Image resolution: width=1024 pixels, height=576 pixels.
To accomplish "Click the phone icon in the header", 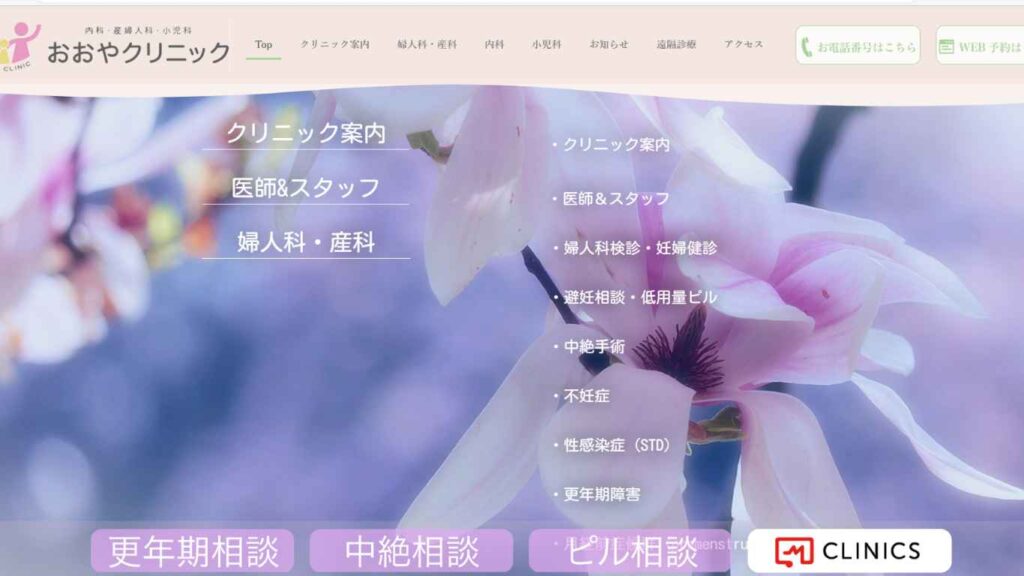I will tap(806, 46).
